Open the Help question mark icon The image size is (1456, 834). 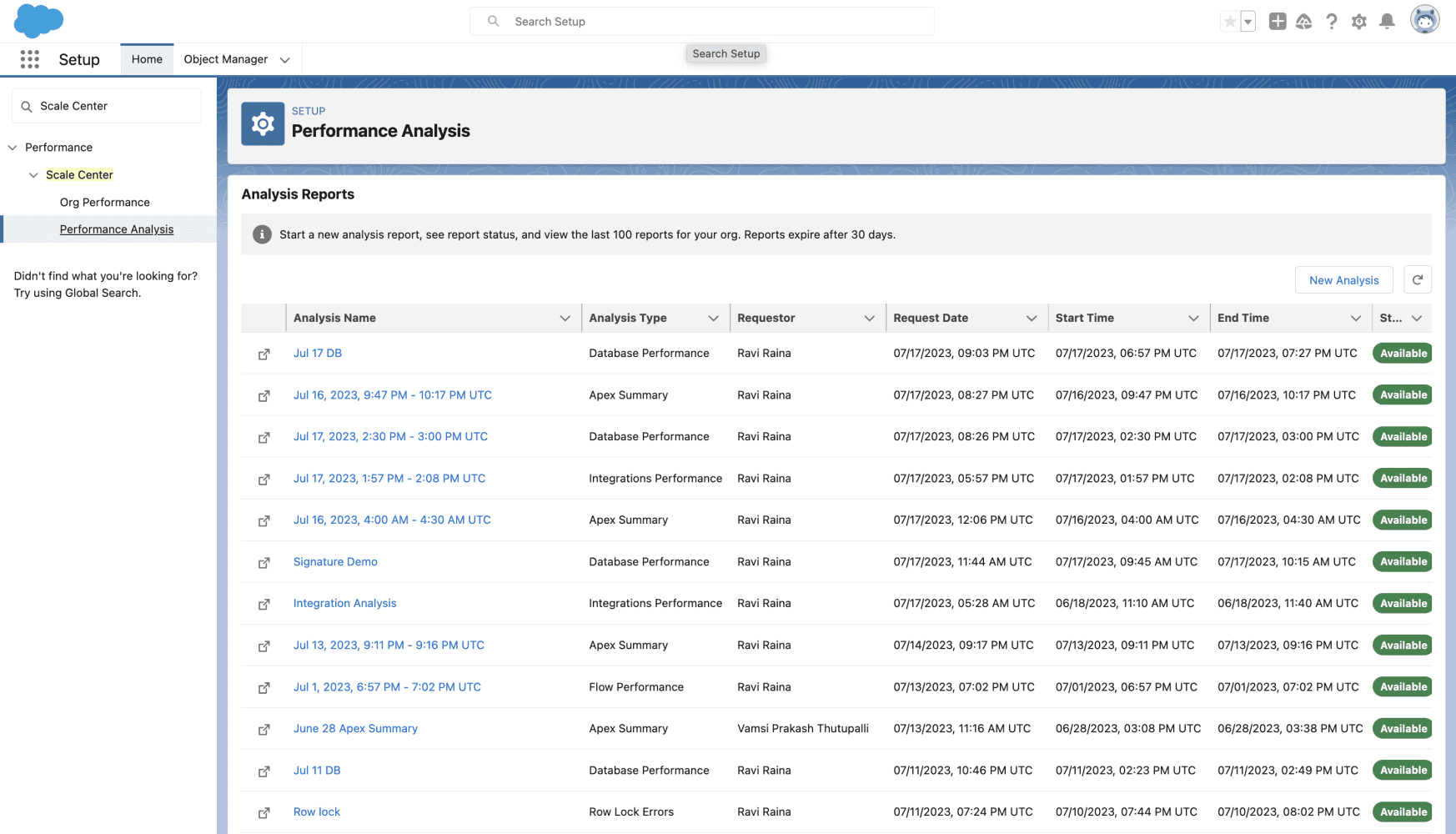pyautogui.click(x=1332, y=22)
